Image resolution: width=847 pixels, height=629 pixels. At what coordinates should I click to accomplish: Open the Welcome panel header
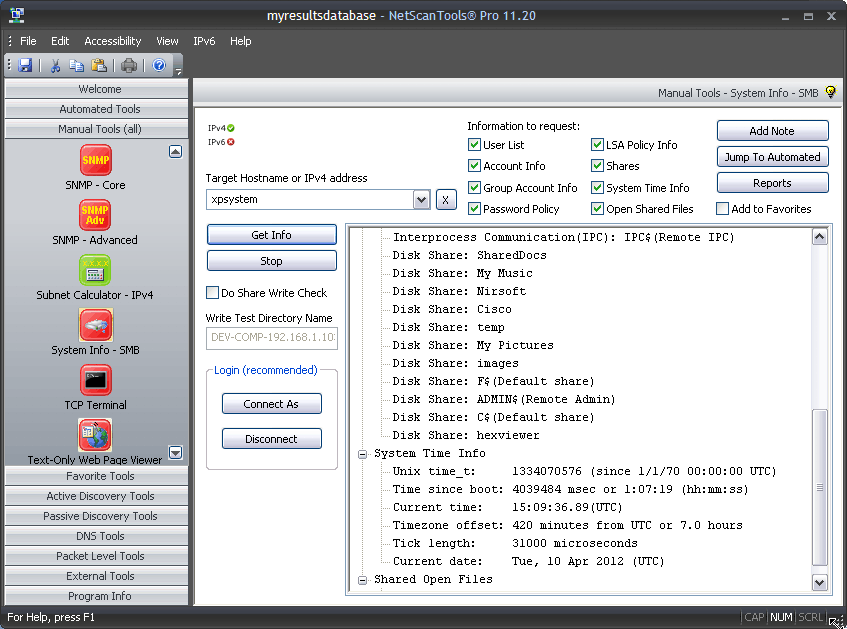click(x=97, y=89)
